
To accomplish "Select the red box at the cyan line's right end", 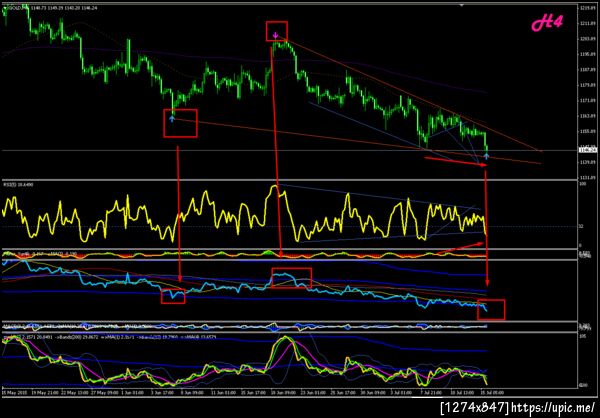I will tap(491, 310).
